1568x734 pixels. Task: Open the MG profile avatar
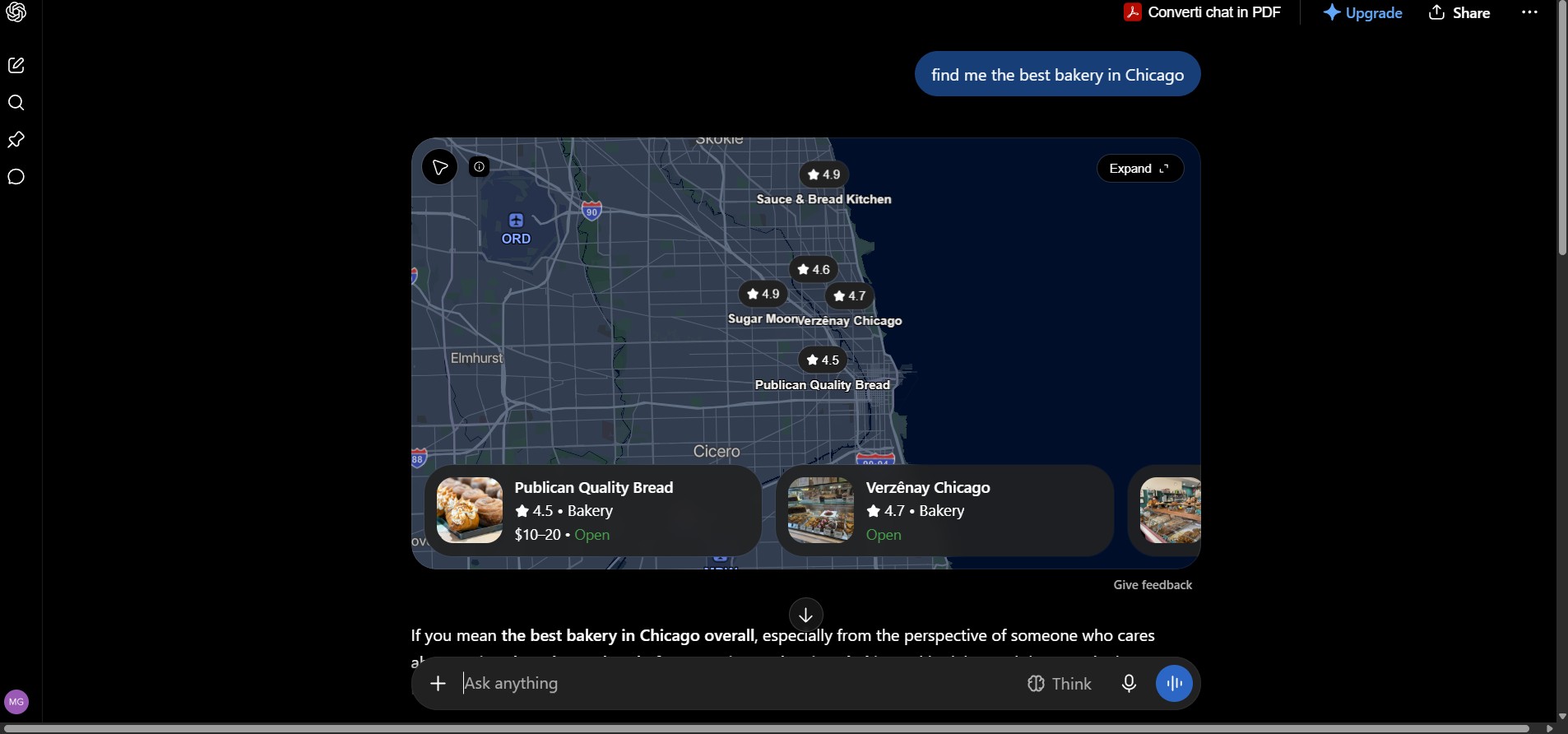click(x=16, y=702)
